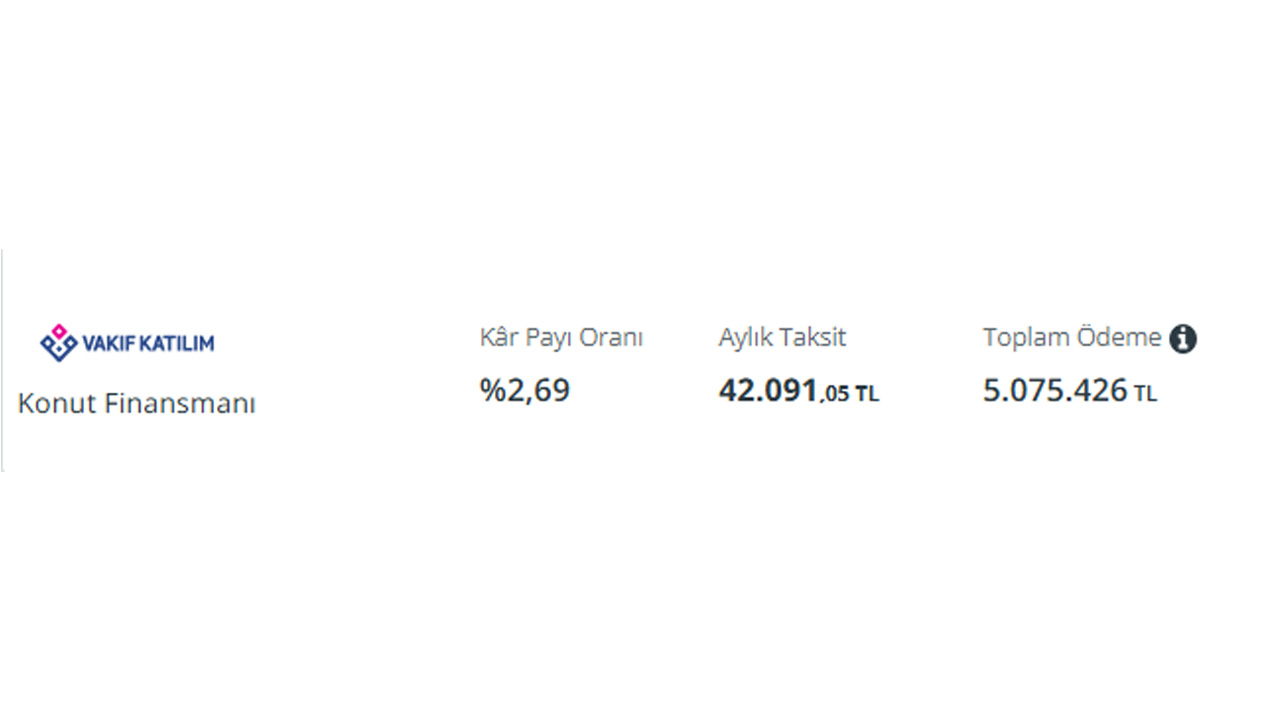Image resolution: width=1280 pixels, height=720 pixels.
Task: Select the 42.091 monthly installment amount
Action: pos(768,391)
